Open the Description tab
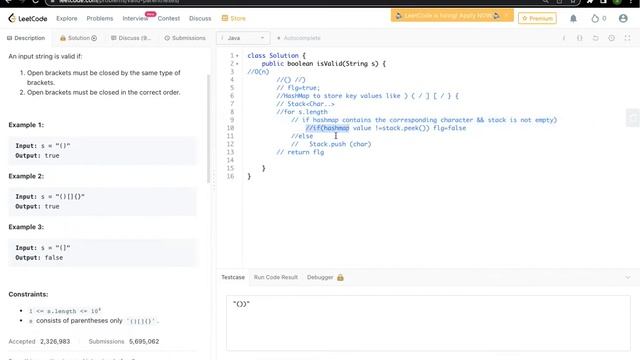The height and width of the screenshot is (360, 640). point(26,38)
